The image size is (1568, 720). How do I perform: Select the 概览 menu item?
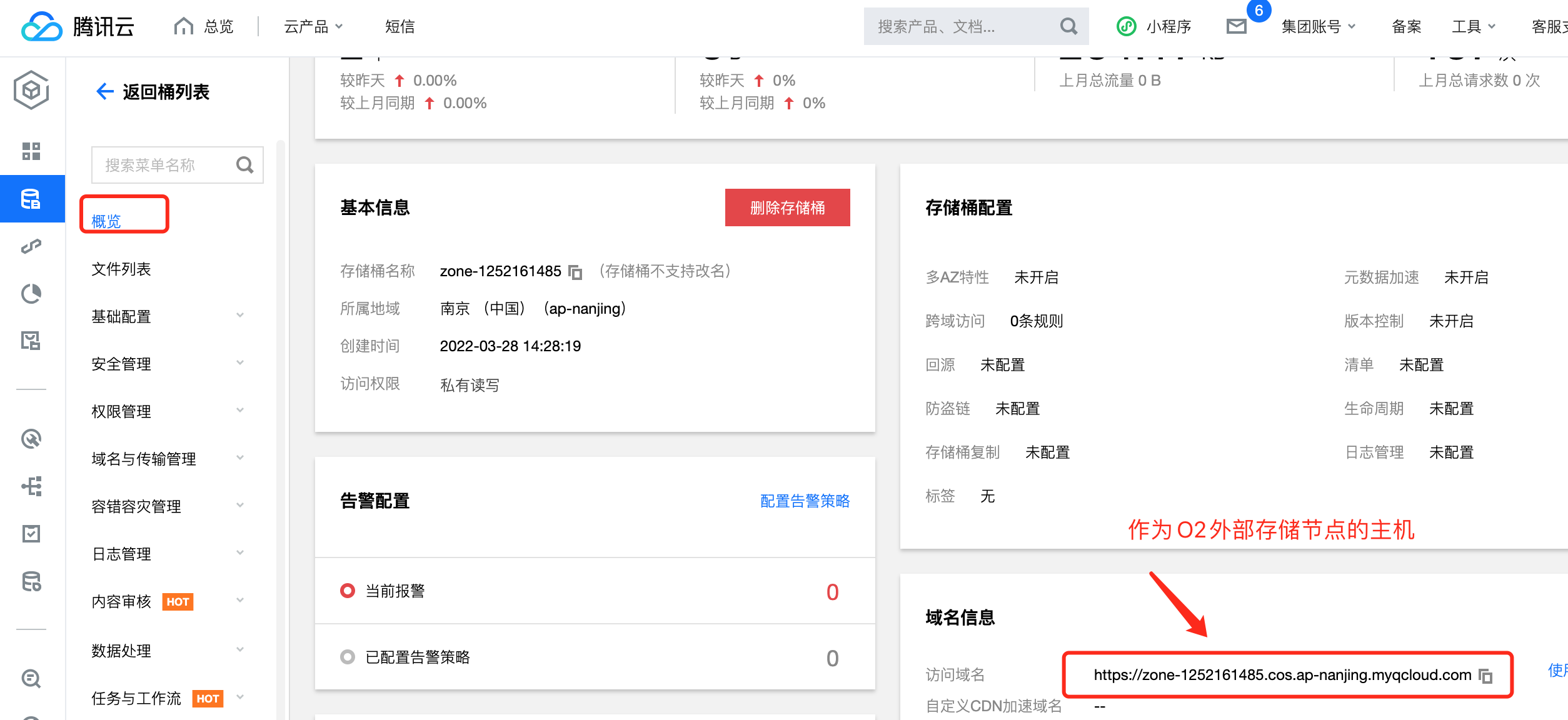click(x=106, y=221)
